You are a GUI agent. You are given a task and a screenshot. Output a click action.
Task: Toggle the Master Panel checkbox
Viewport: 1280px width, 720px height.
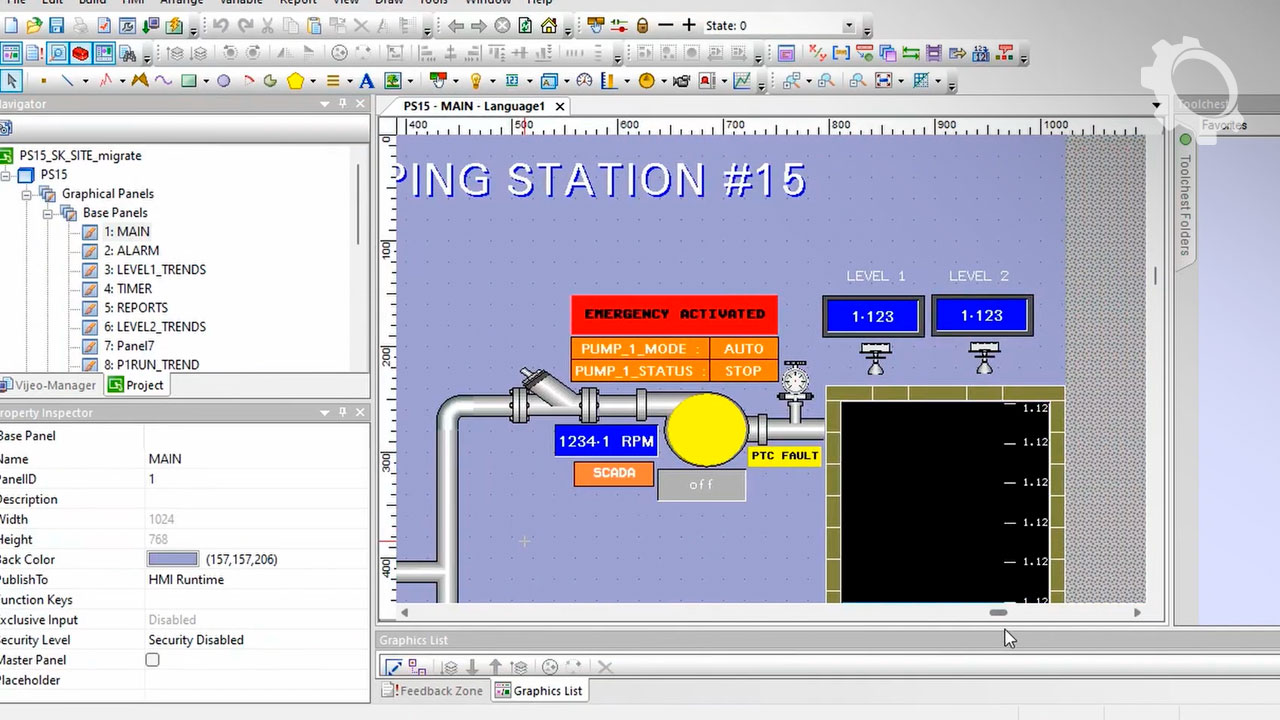pos(152,660)
